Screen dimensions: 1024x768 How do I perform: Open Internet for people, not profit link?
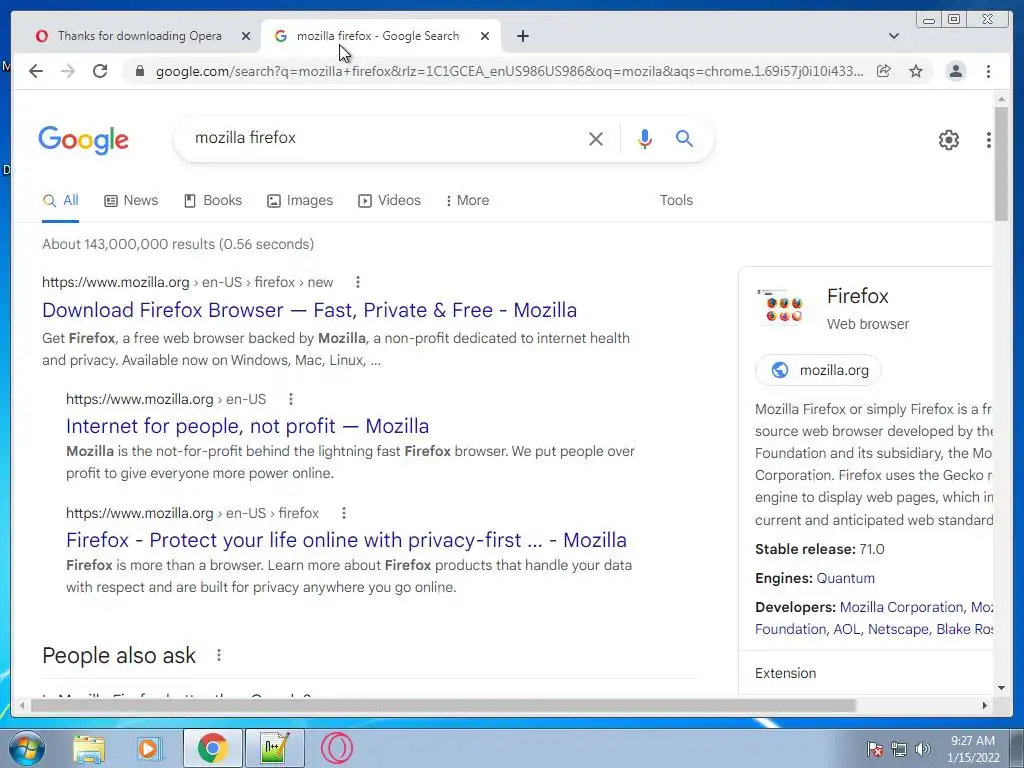(x=248, y=426)
